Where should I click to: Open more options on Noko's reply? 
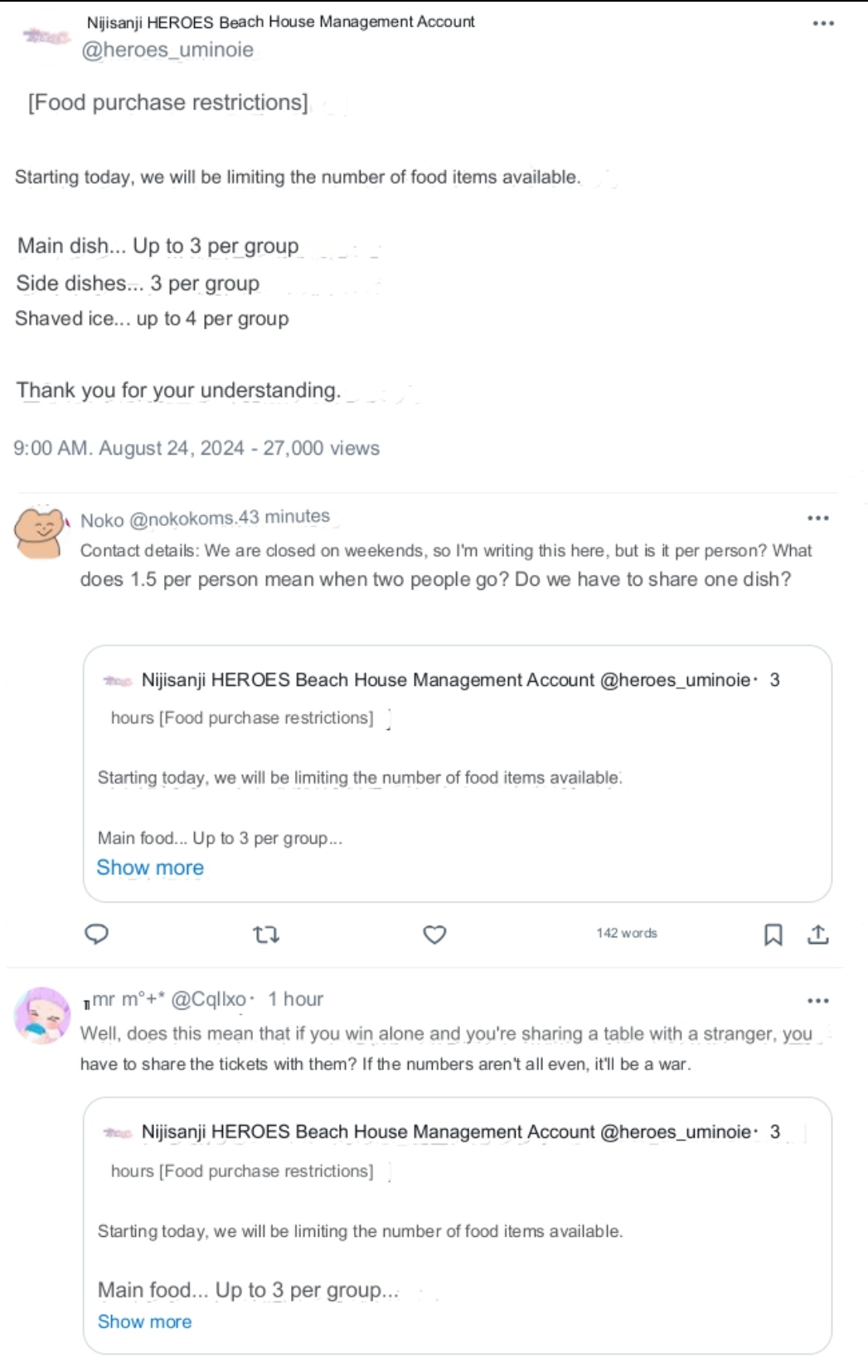818,518
